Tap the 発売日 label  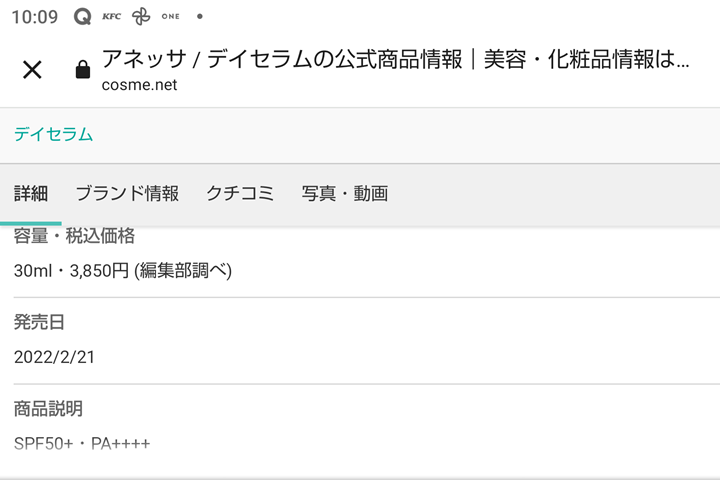click(39, 323)
